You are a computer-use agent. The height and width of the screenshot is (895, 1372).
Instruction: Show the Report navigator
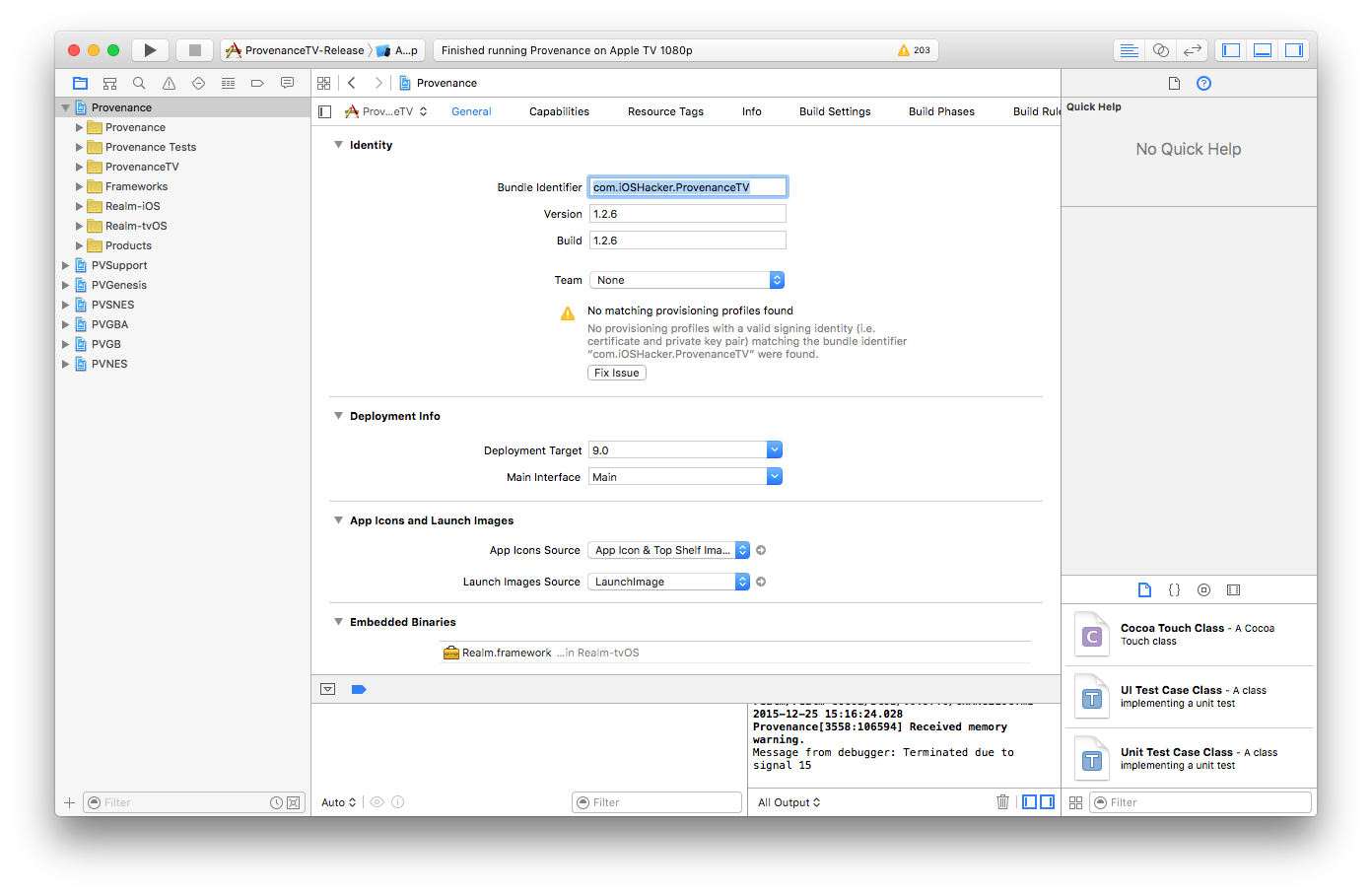[287, 83]
